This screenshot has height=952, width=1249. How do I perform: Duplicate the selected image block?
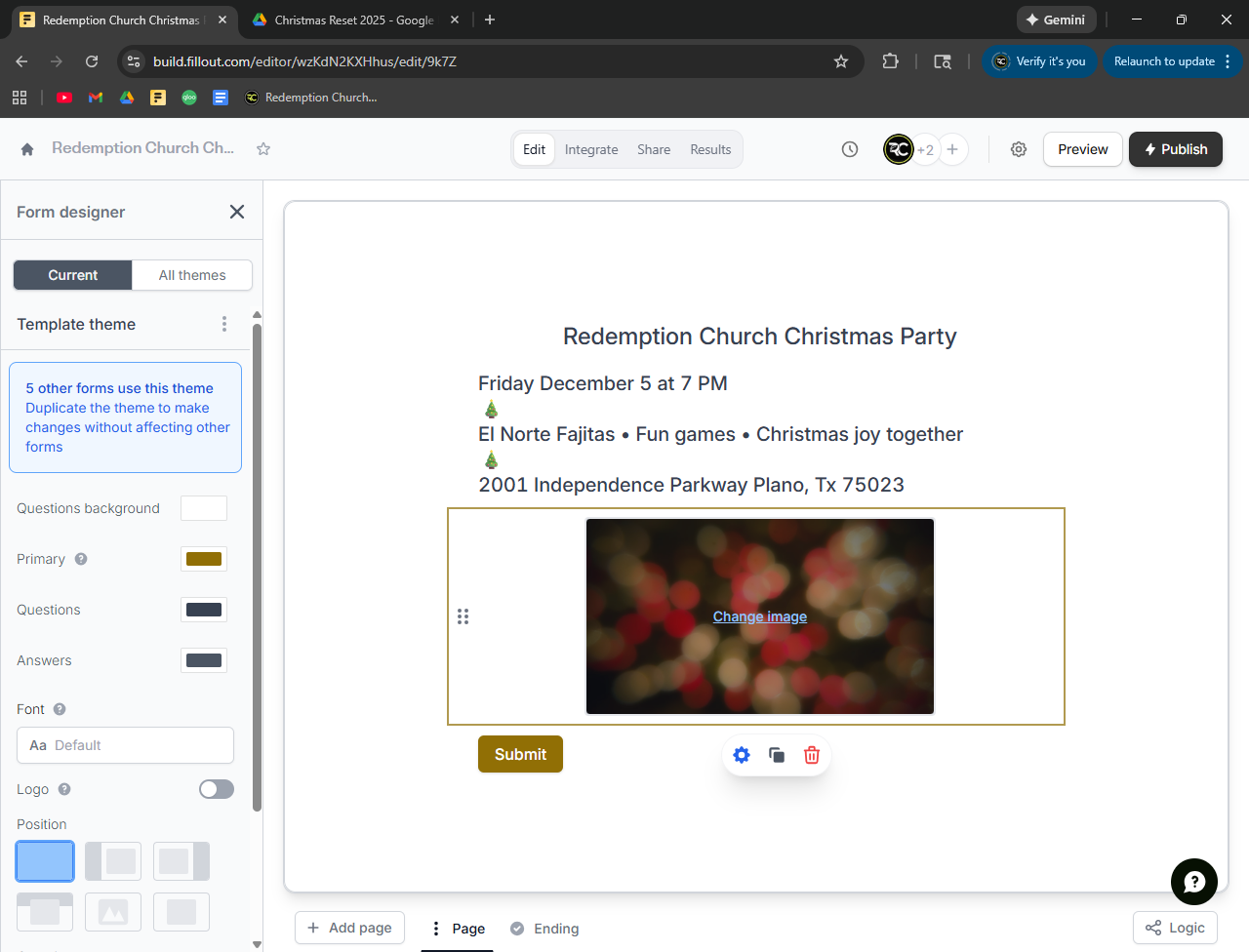[777, 755]
